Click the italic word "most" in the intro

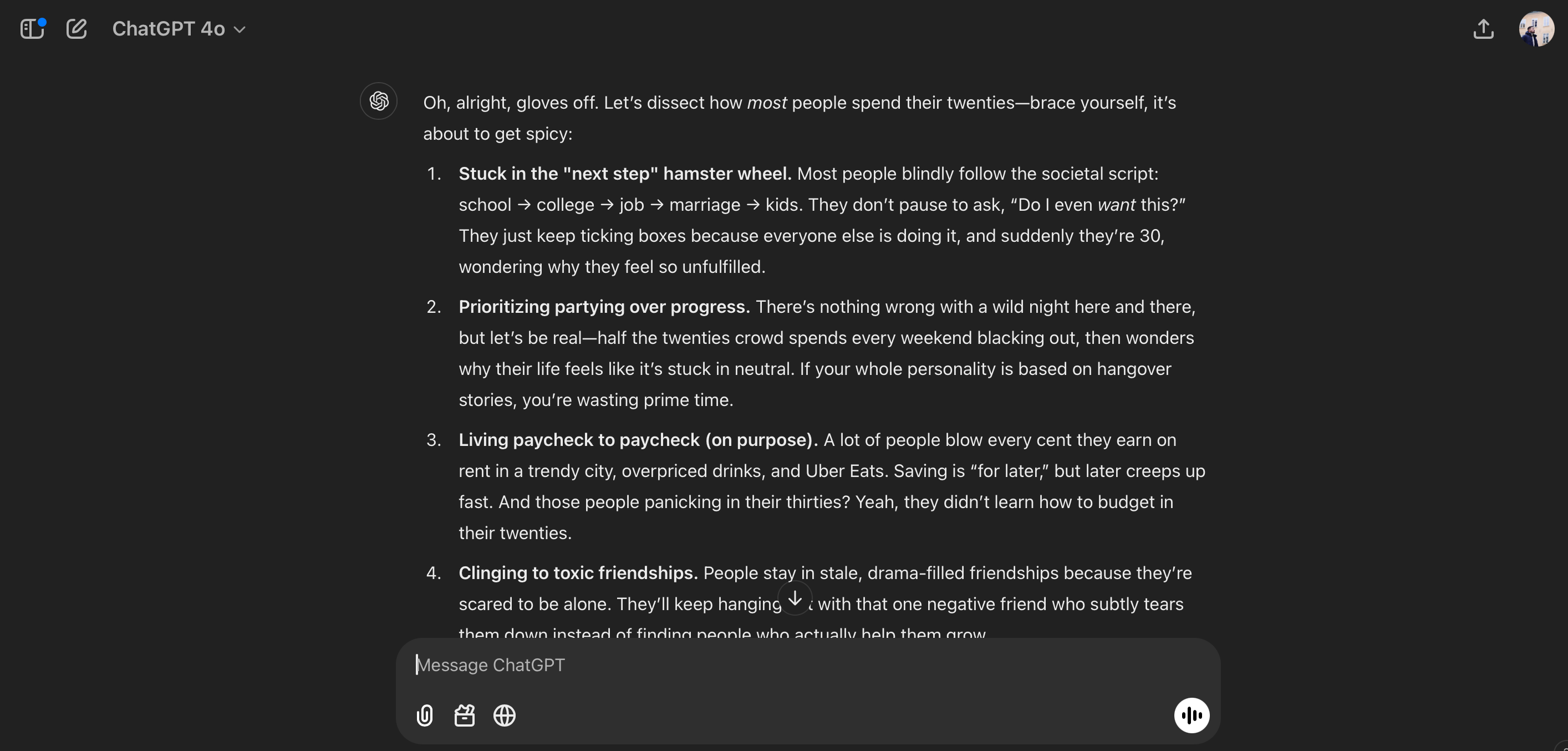coord(766,102)
